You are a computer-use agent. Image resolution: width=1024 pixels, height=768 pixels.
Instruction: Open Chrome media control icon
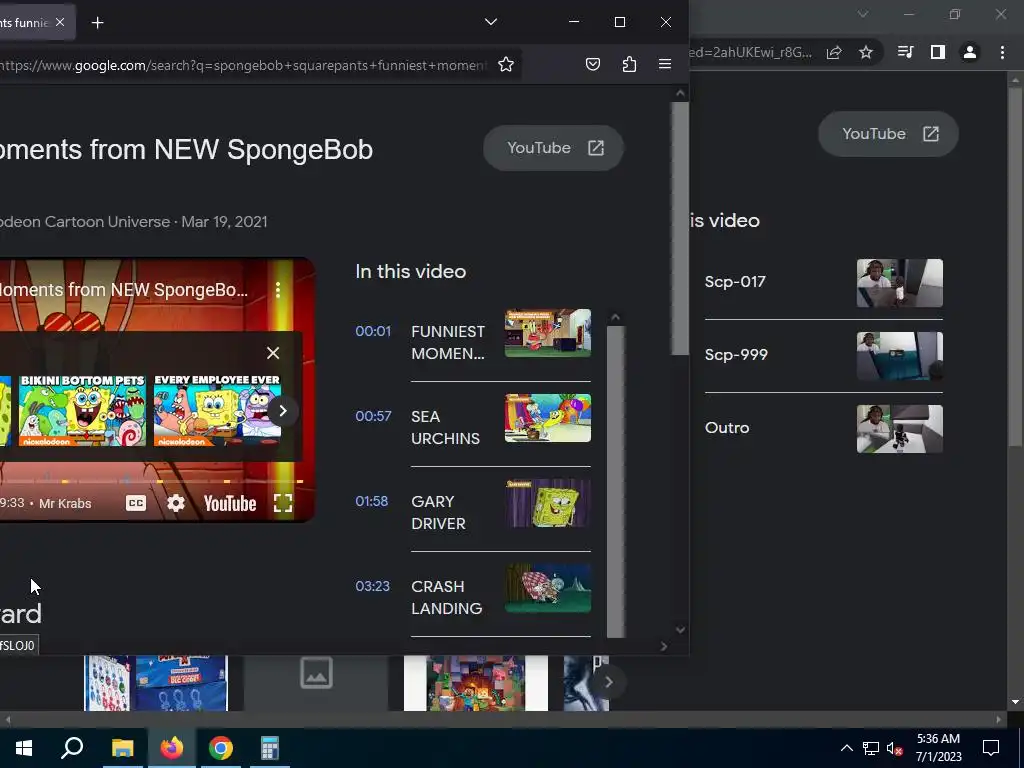pyautogui.click(x=905, y=52)
